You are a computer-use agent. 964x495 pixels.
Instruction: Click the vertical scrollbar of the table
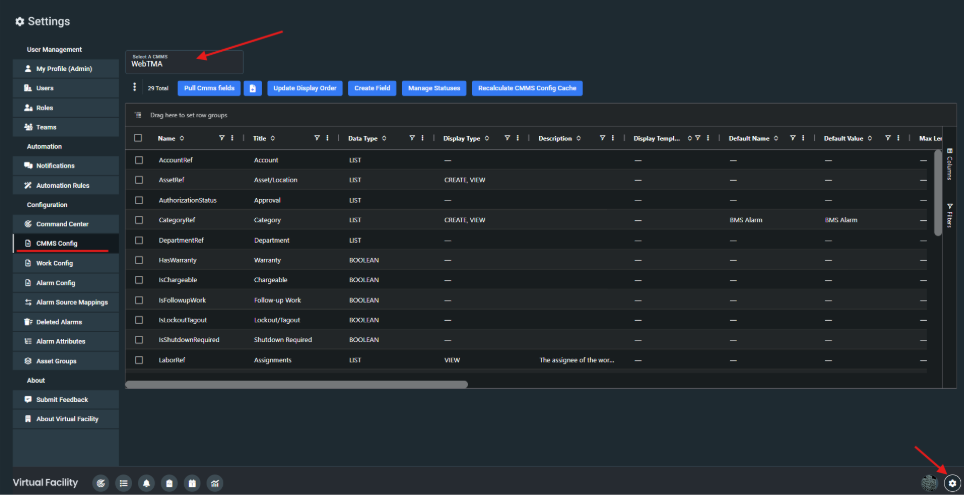tap(938, 192)
